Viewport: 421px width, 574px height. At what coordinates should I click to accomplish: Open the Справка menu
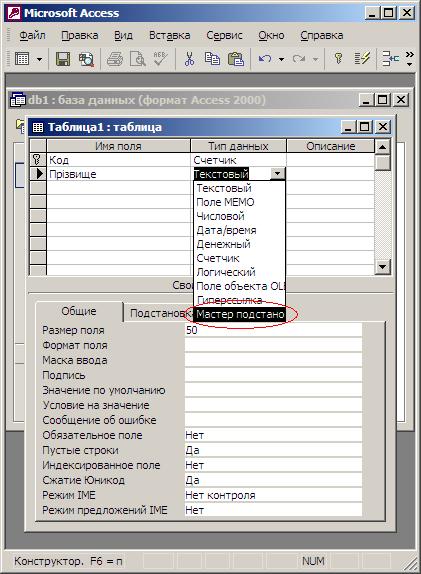(321, 35)
